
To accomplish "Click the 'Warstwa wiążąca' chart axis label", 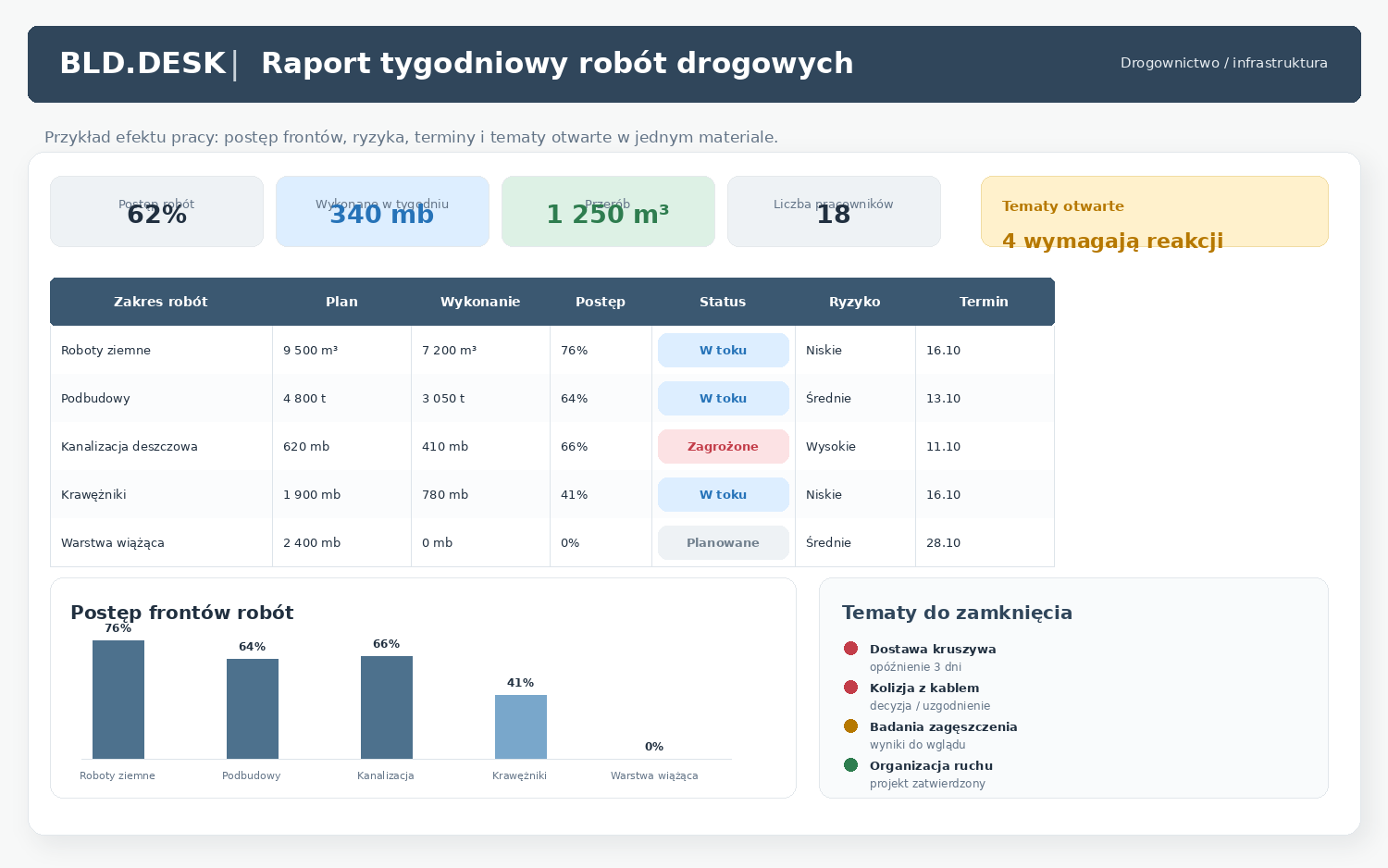I will click(x=654, y=775).
